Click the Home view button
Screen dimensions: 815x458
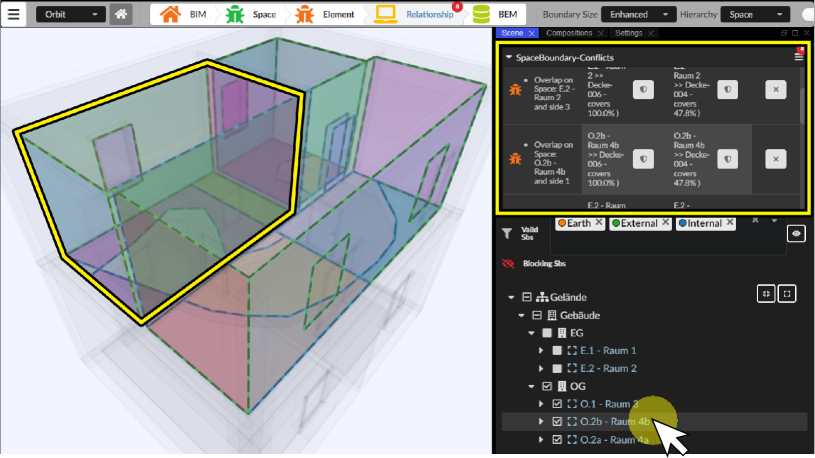[121, 15]
